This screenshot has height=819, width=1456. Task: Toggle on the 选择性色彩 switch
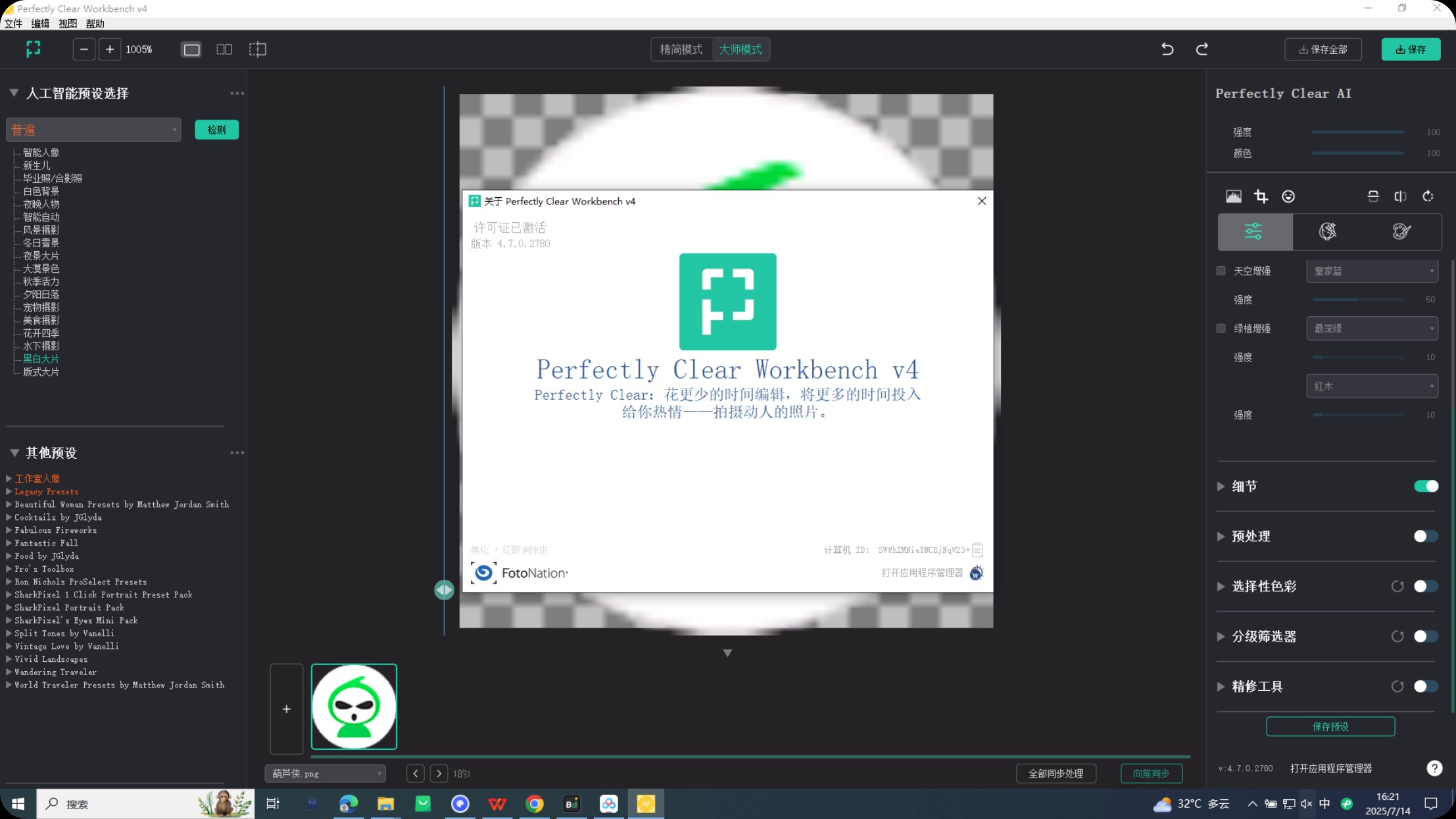[1426, 586]
